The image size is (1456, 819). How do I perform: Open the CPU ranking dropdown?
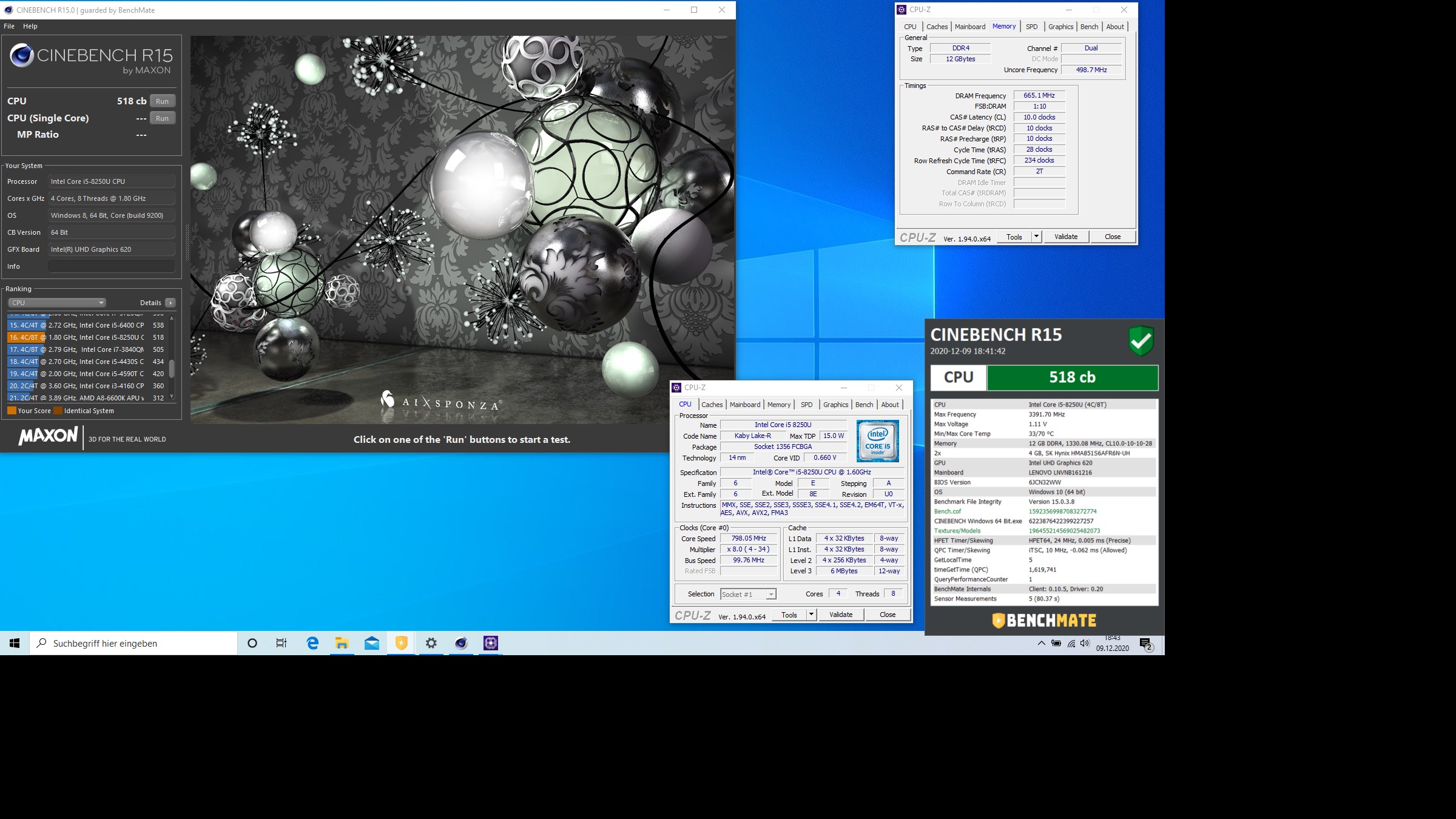57,303
